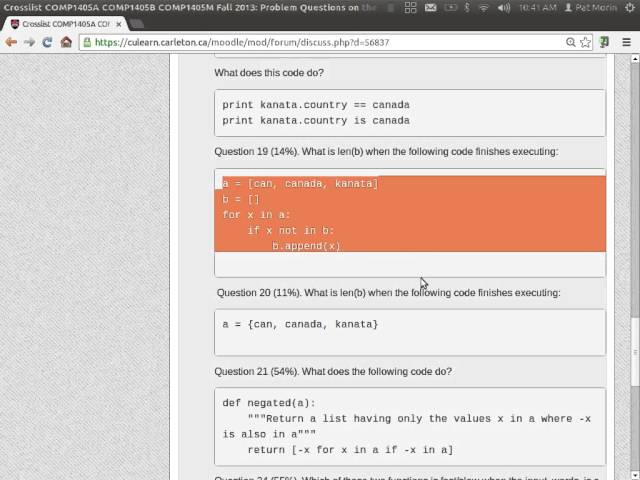The width and height of the screenshot is (640, 480).
Task: Open the sound volume indicator
Action: click(x=504, y=7)
